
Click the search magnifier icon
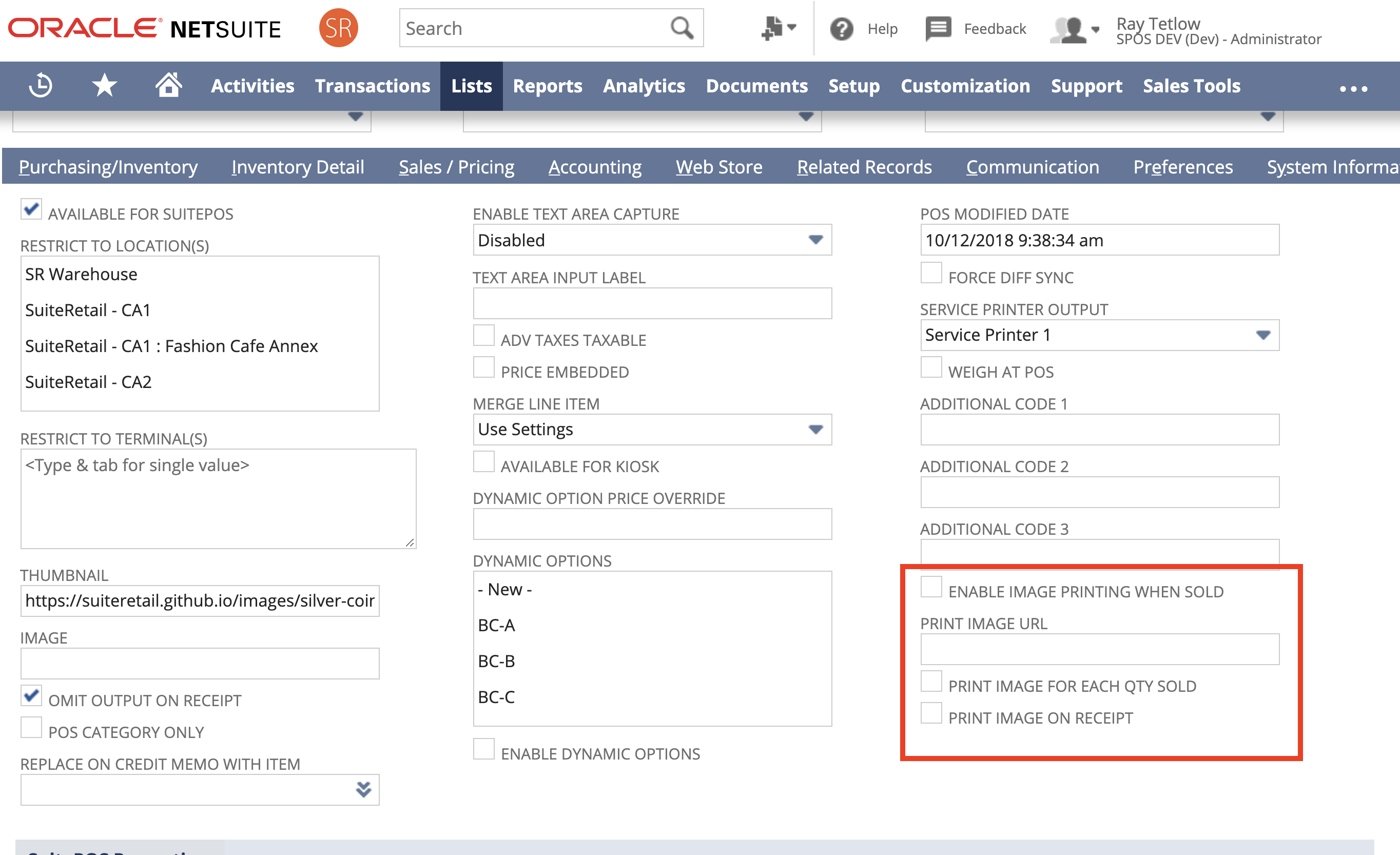point(681,28)
